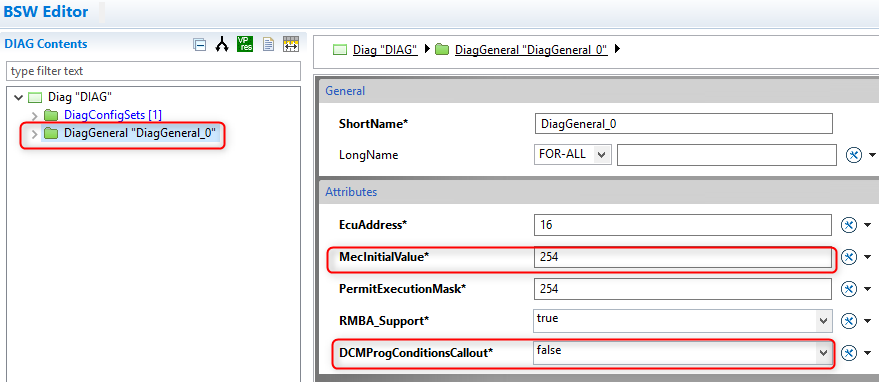Click the EcuAddress value field
879x382 pixels.
(x=683, y=225)
